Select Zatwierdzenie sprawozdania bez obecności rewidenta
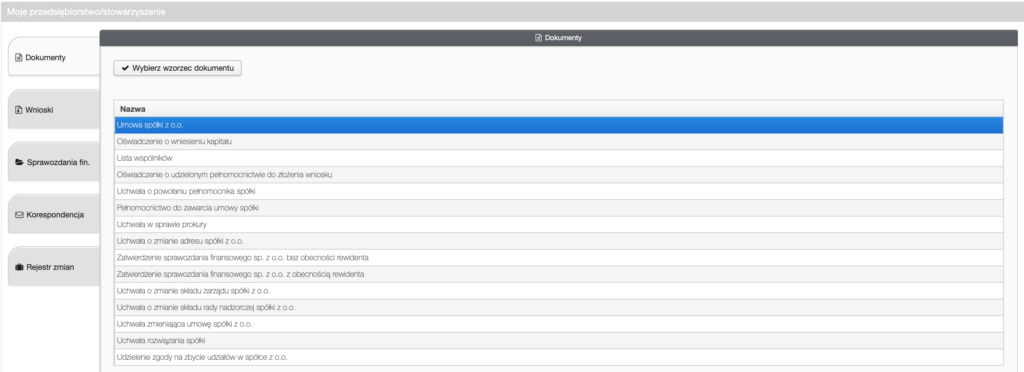The height and width of the screenshot is (372, 1024). pos(558,258)
